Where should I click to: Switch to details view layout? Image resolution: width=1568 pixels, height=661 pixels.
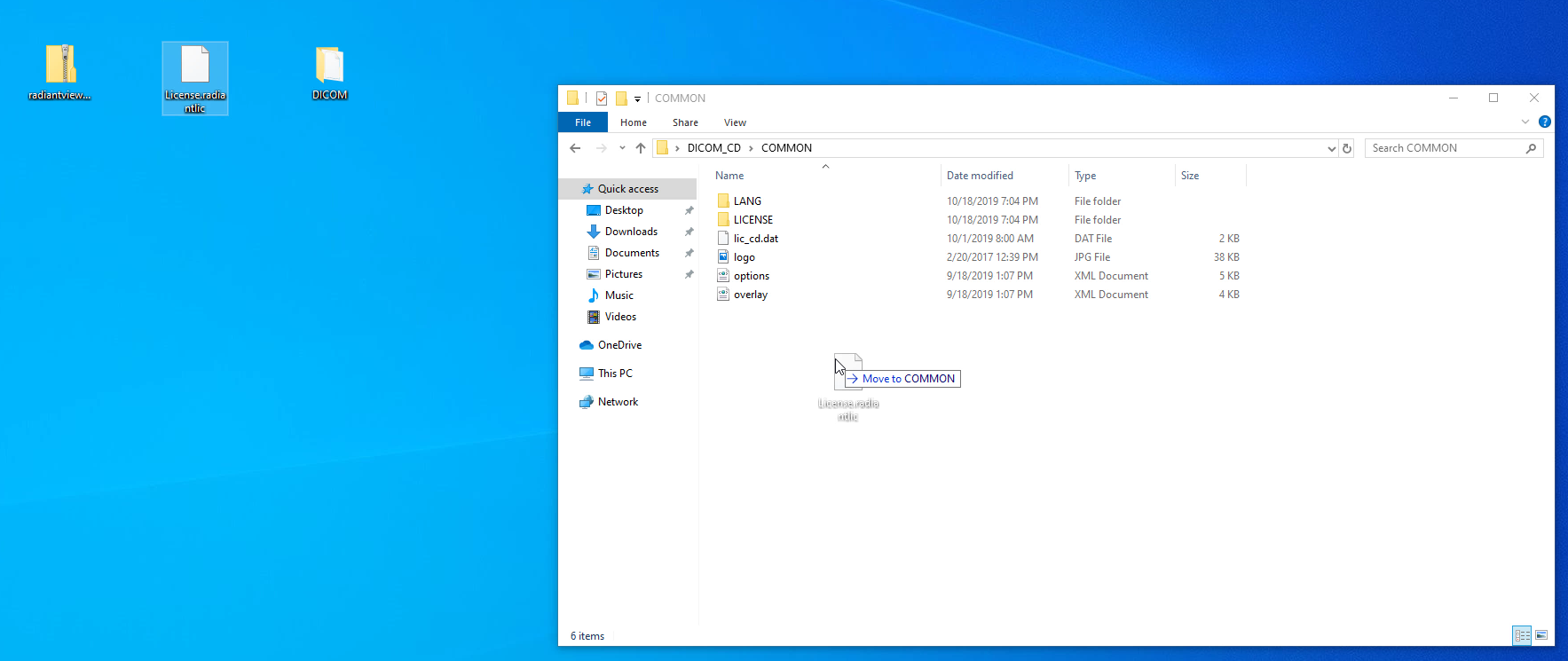point(1522,635)
